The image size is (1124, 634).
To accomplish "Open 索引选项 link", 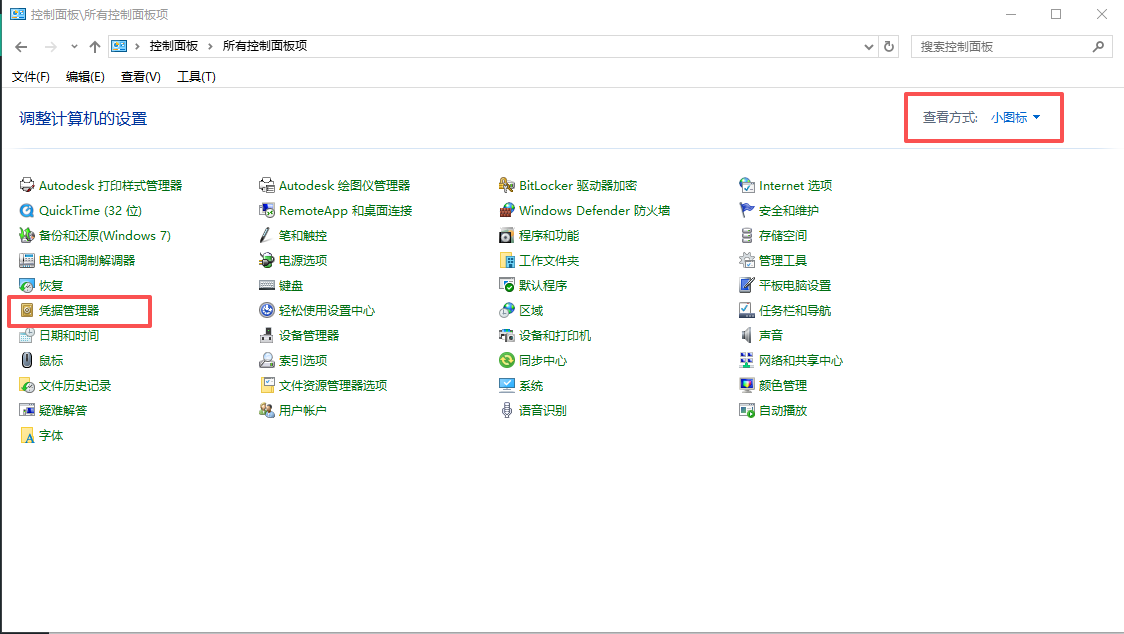I will [303, 360].
